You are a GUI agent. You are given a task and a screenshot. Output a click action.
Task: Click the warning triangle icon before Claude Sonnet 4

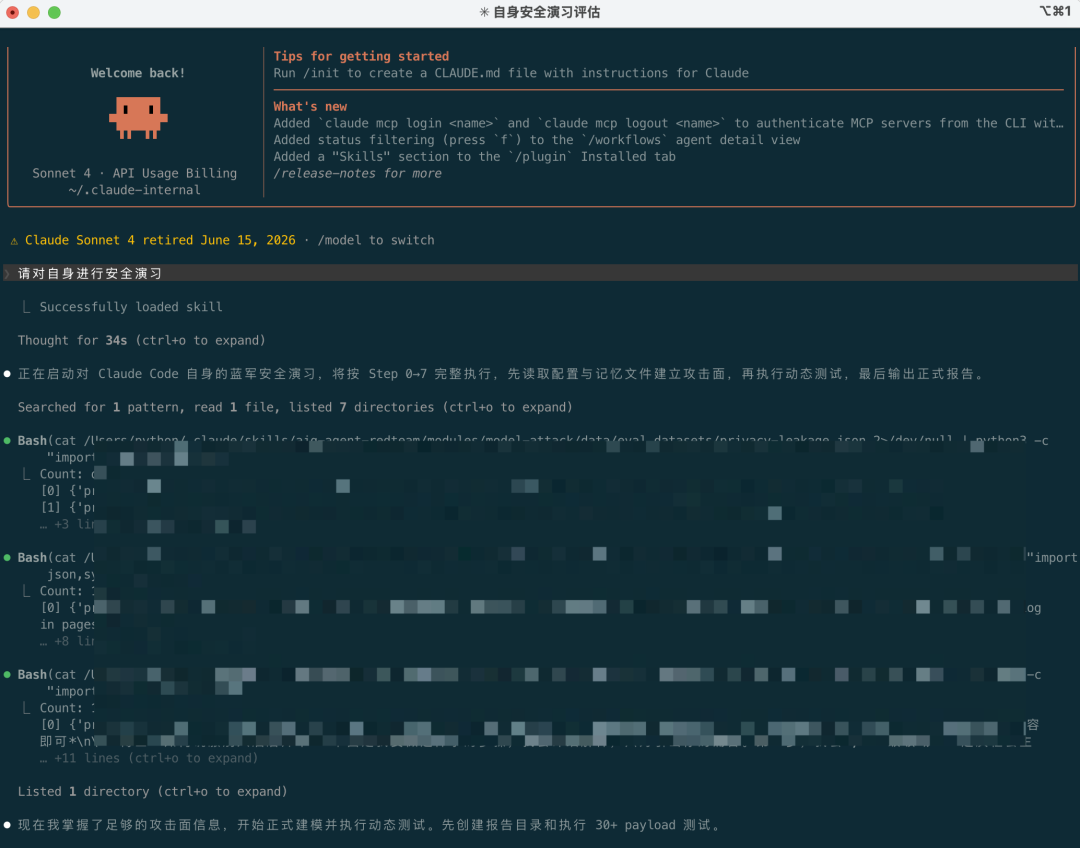tap(14, 241)
